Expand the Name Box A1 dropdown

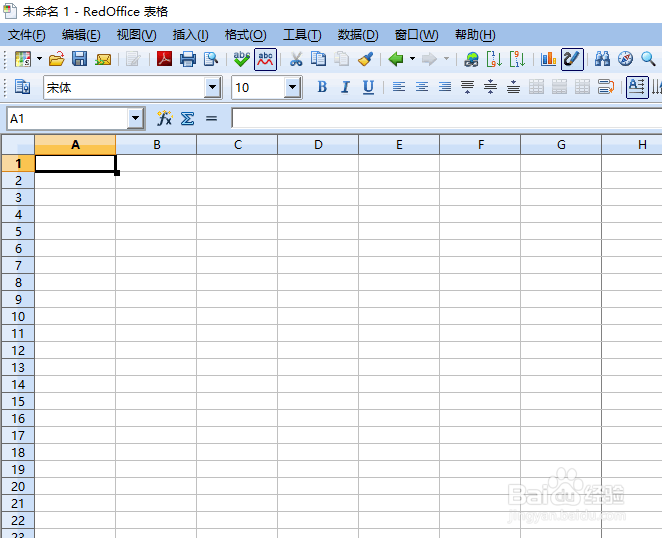[135, 119]
